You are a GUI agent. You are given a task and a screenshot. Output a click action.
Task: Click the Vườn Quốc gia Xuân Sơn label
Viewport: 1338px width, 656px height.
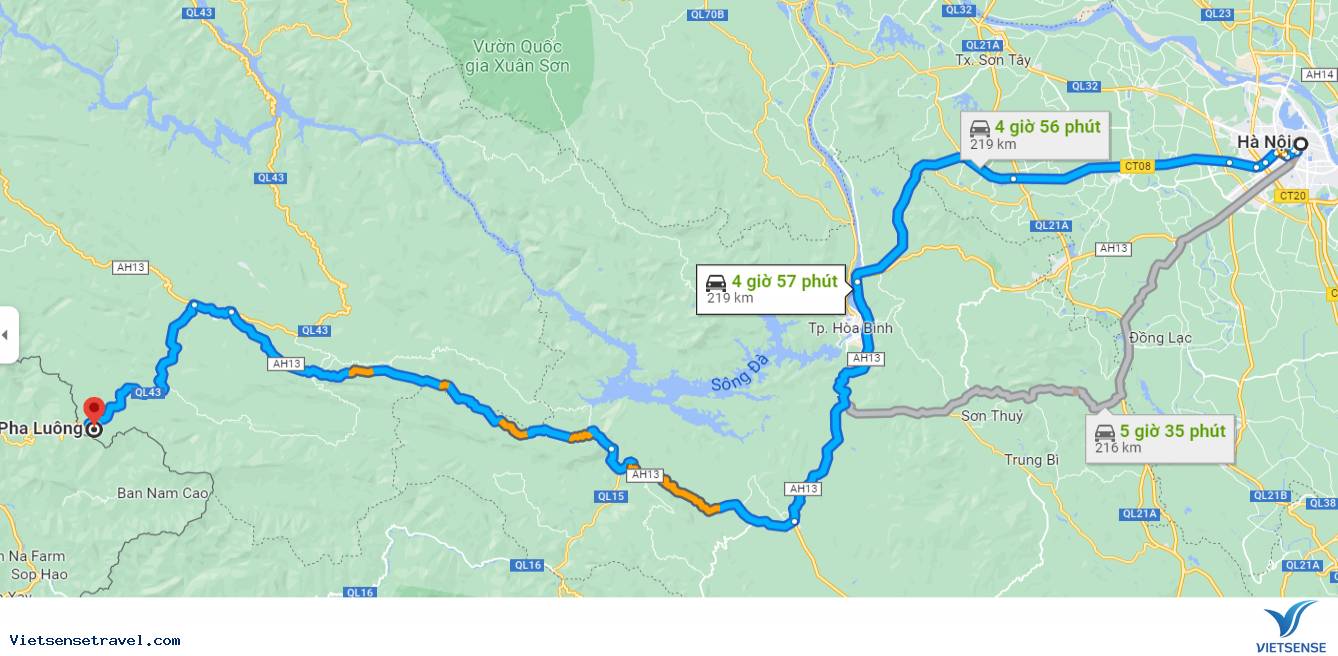click(519, 56)
